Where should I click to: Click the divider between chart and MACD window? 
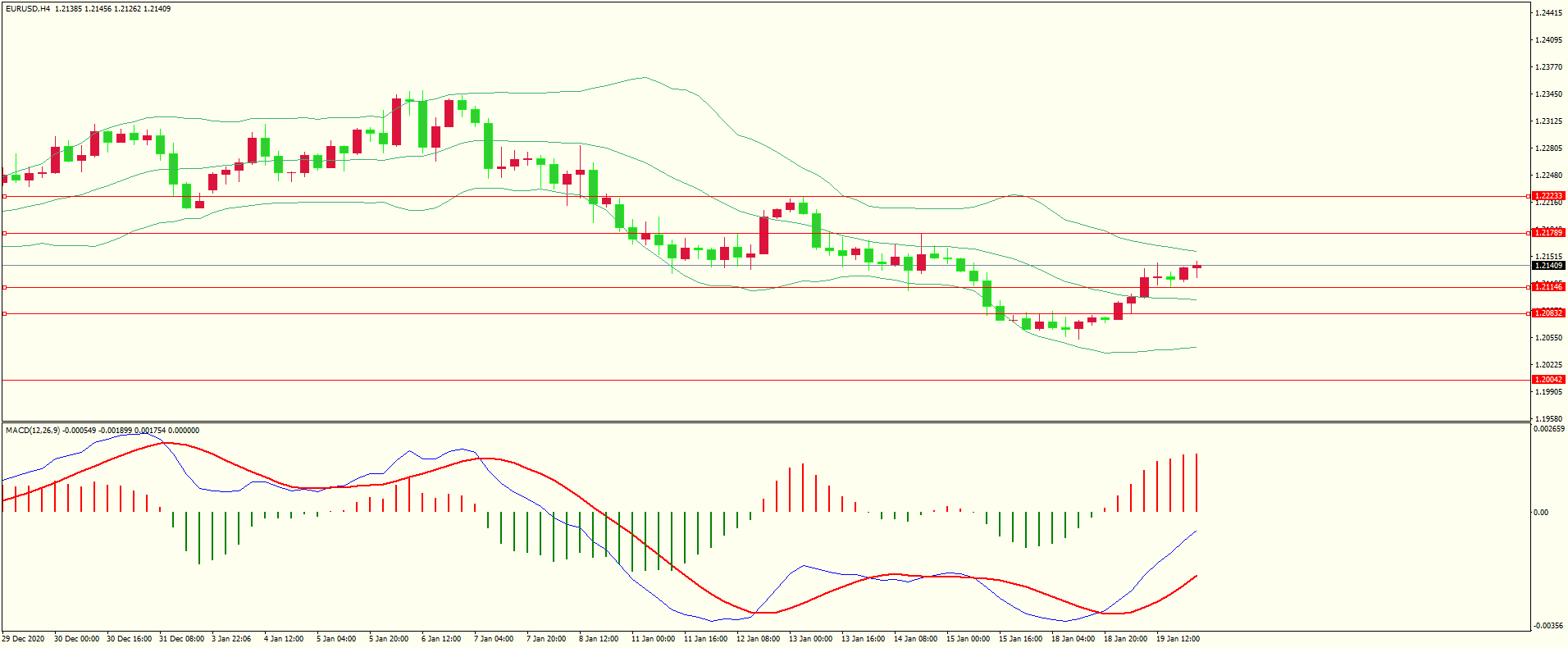[766, 422]
